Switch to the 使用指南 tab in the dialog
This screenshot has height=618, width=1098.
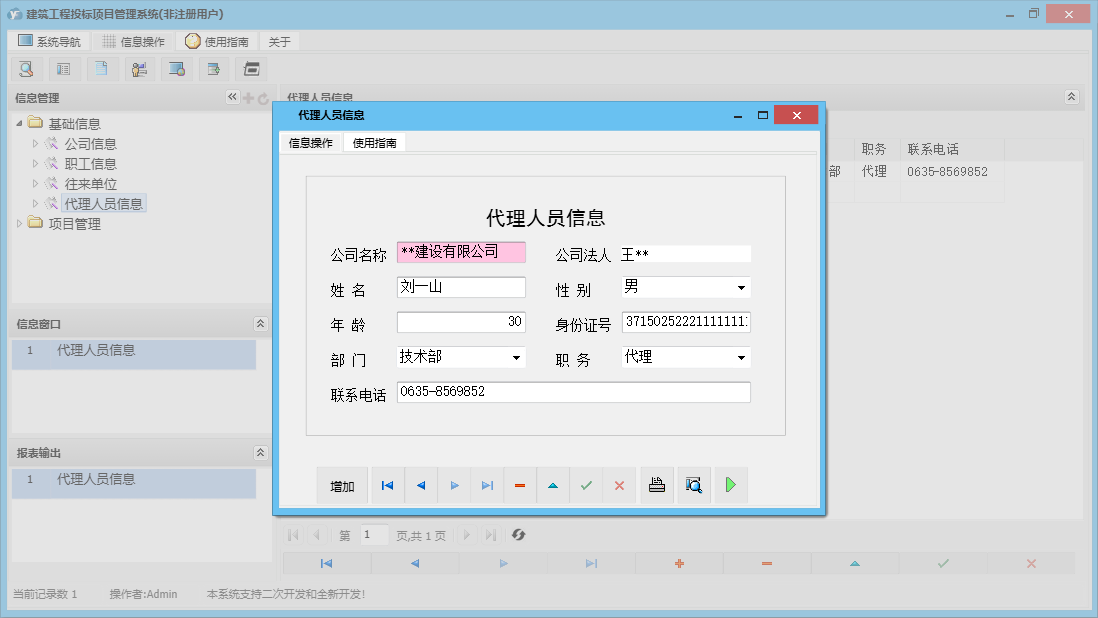(x=374, y=142)
